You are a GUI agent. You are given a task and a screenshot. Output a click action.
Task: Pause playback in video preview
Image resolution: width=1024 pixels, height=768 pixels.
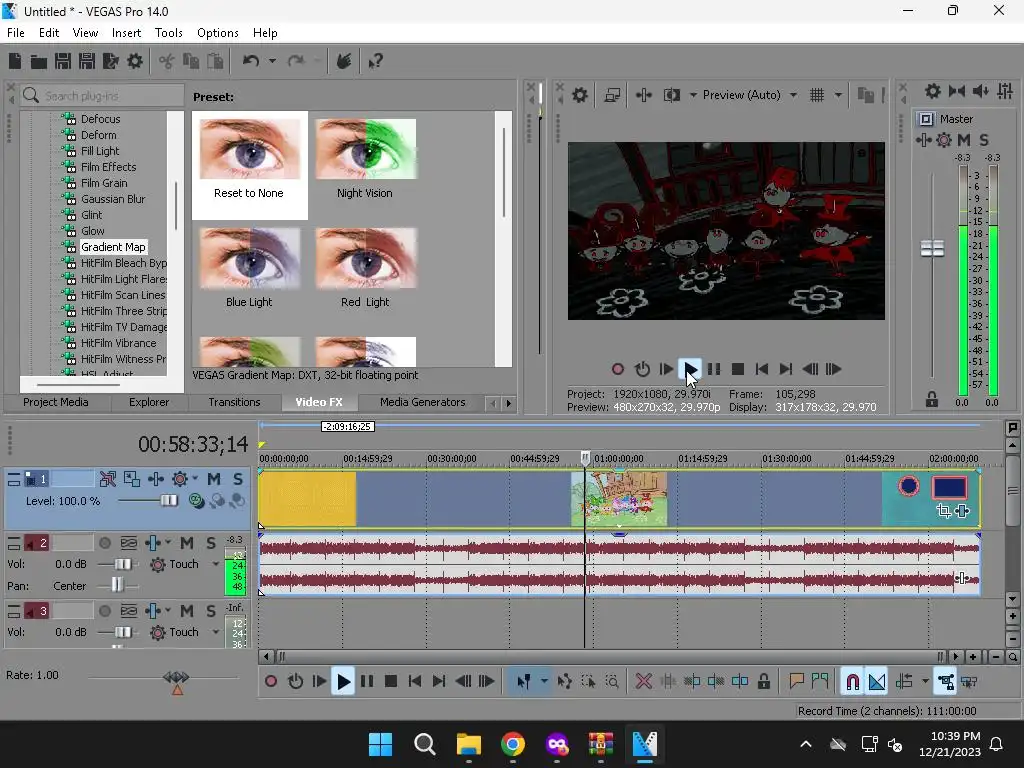[714, 369]
